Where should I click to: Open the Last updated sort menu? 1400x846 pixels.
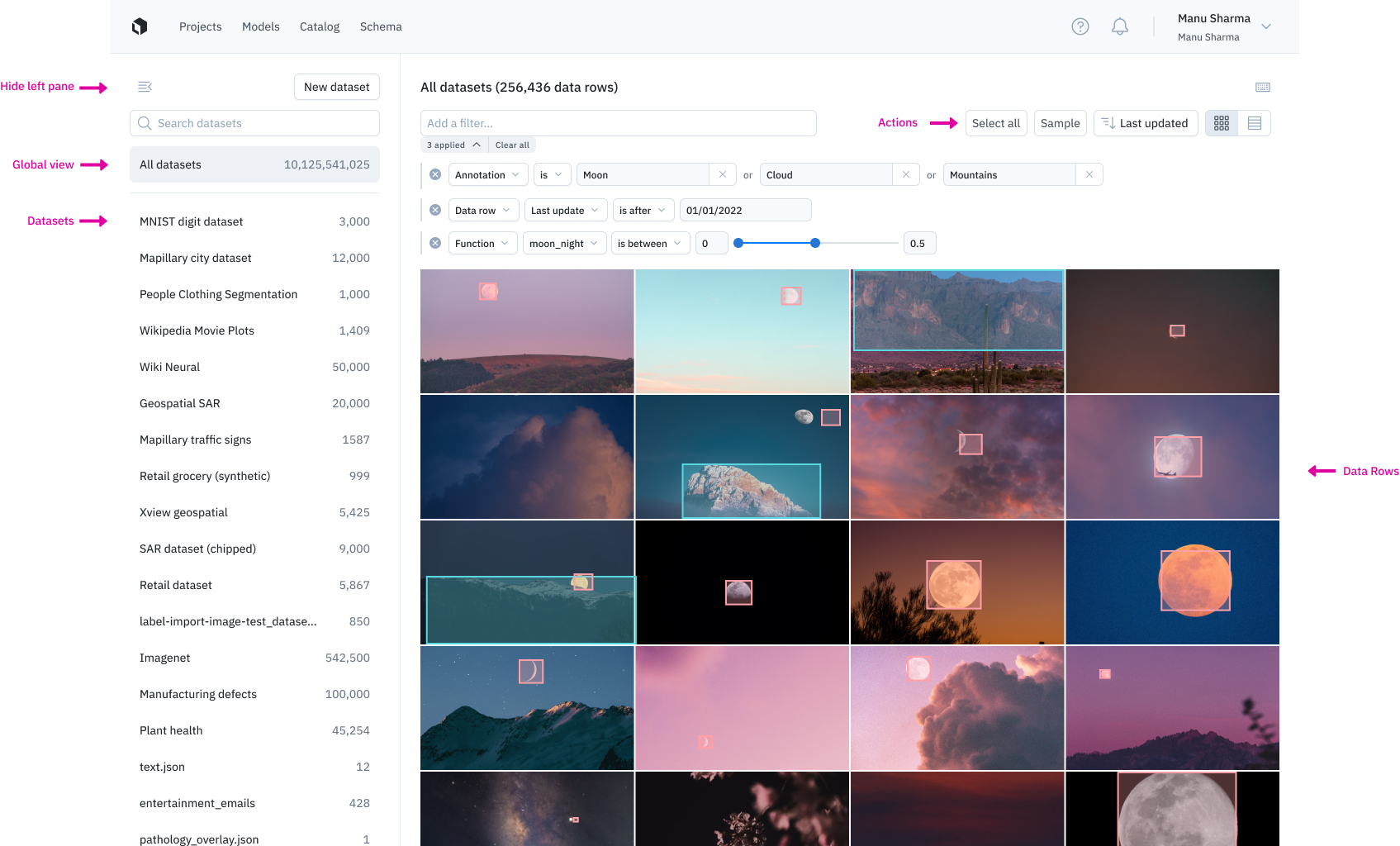(x=1146, y=123)
